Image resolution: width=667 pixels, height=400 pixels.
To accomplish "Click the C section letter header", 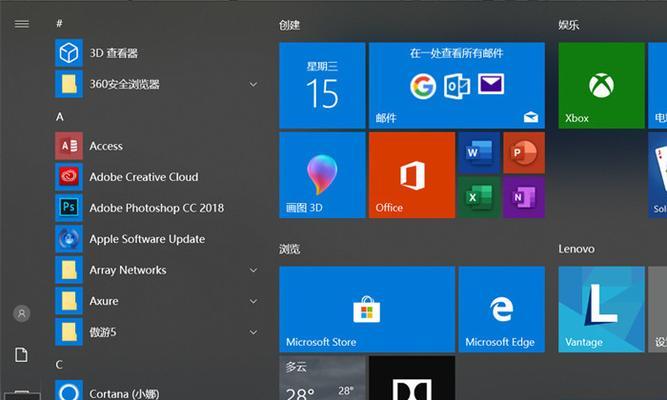I will [59, 365].
